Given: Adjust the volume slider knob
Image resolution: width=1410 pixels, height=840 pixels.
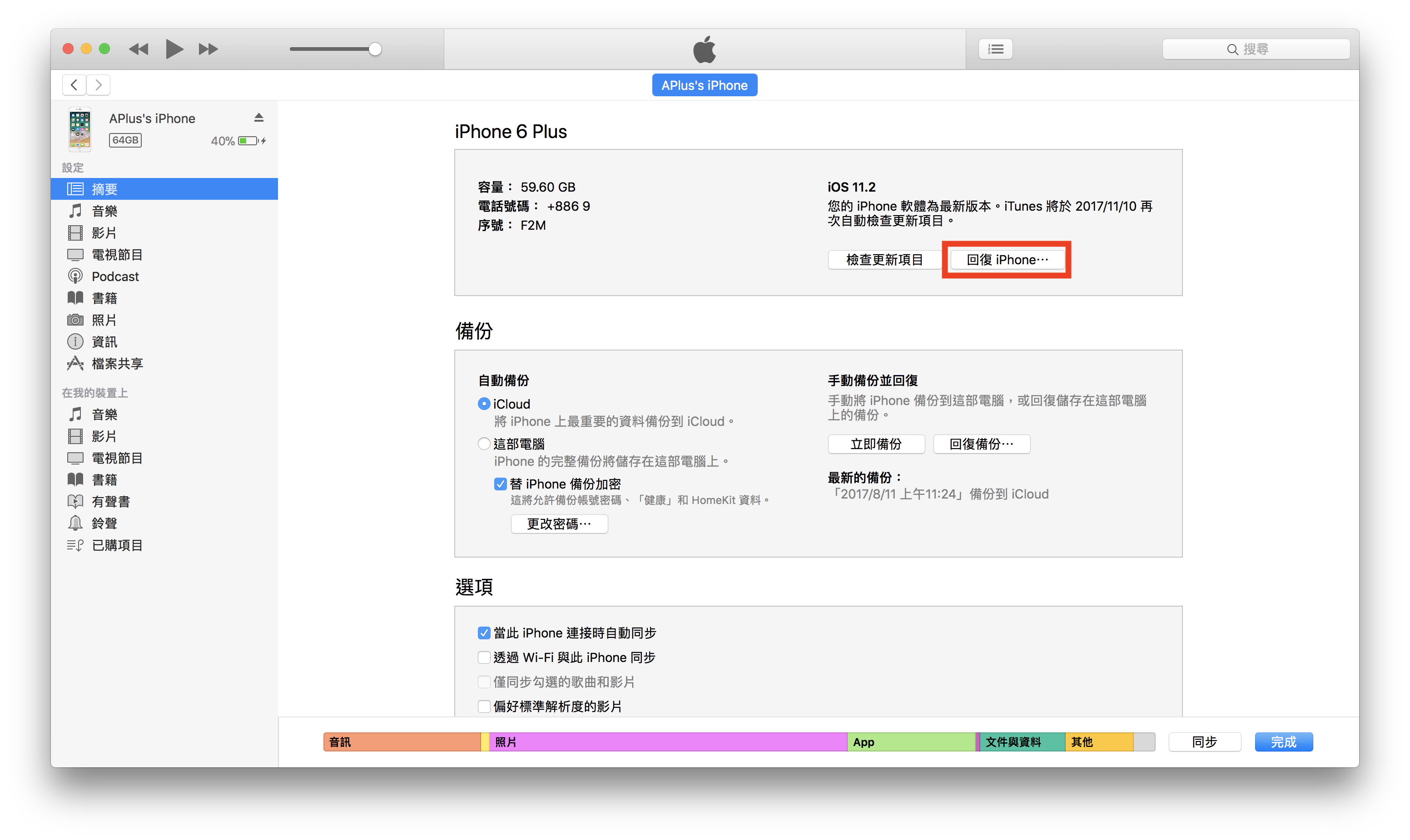Looking at the screenshot, I should [375, 49].
